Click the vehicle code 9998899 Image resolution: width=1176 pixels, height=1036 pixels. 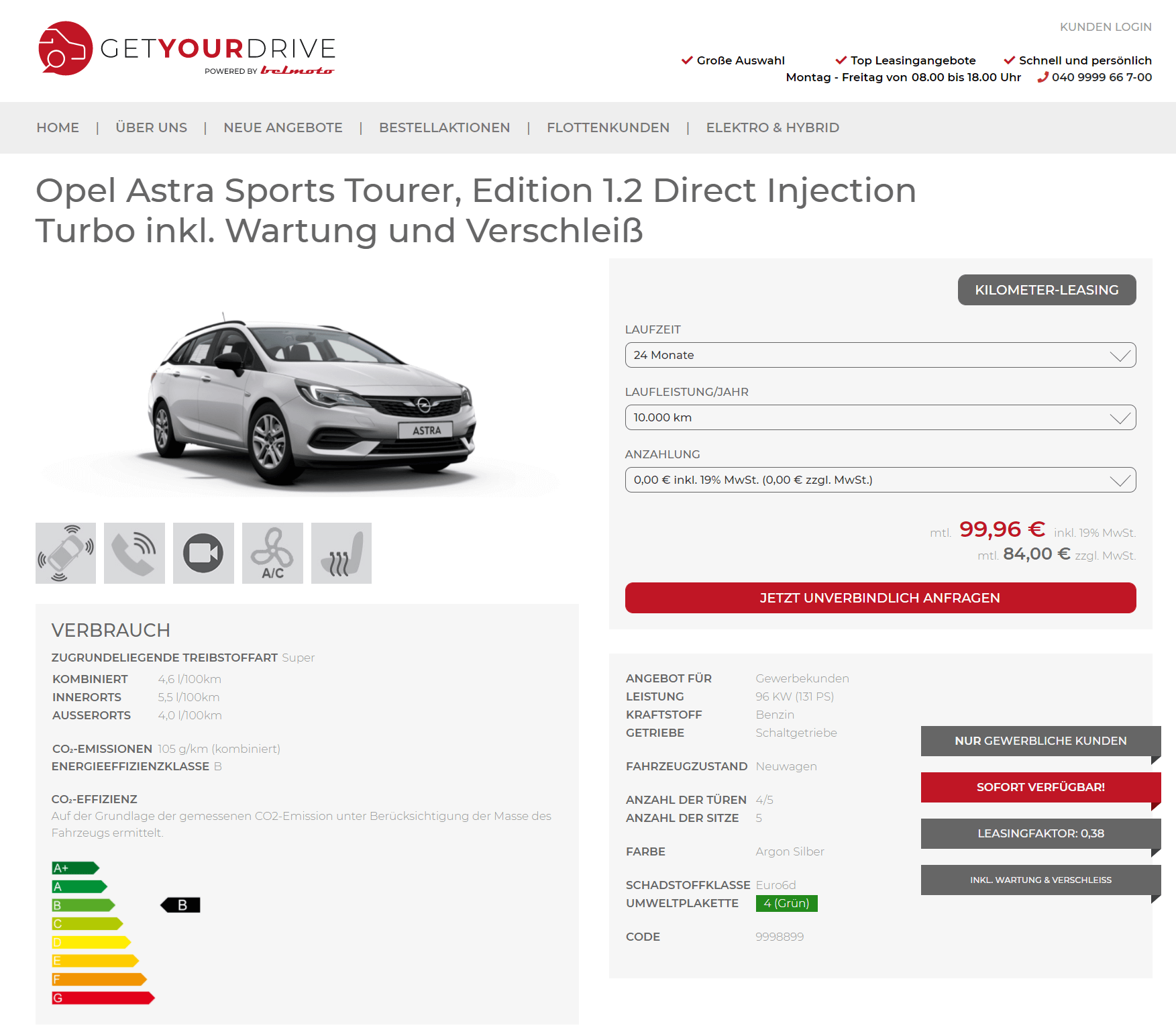[780, 937]
